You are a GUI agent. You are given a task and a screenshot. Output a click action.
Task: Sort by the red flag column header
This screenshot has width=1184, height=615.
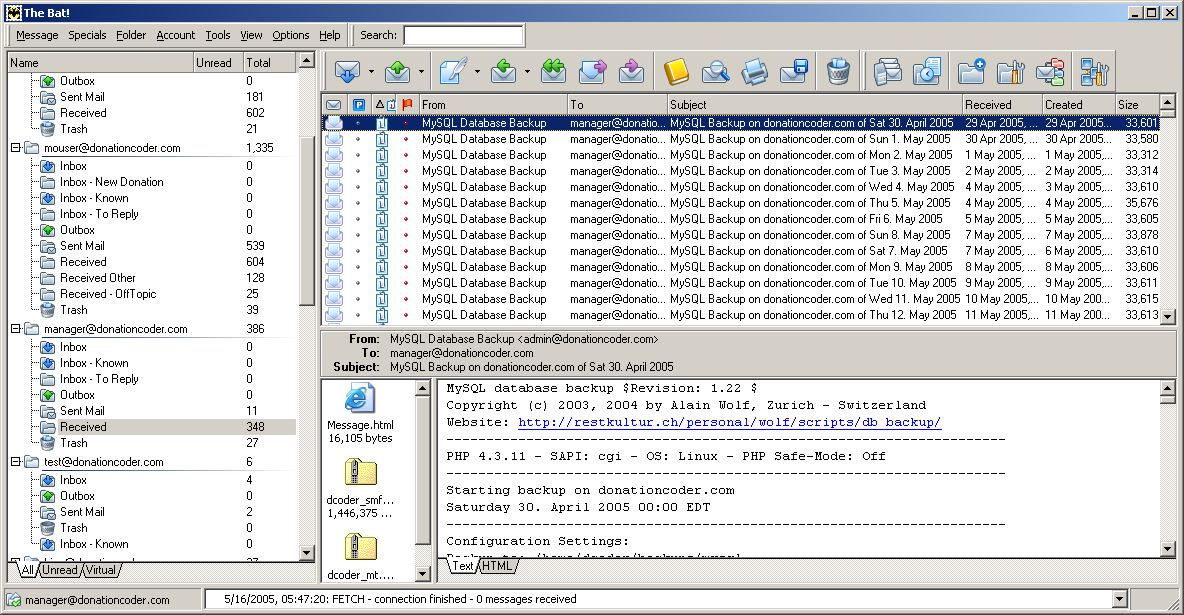(x=408, y=105)
